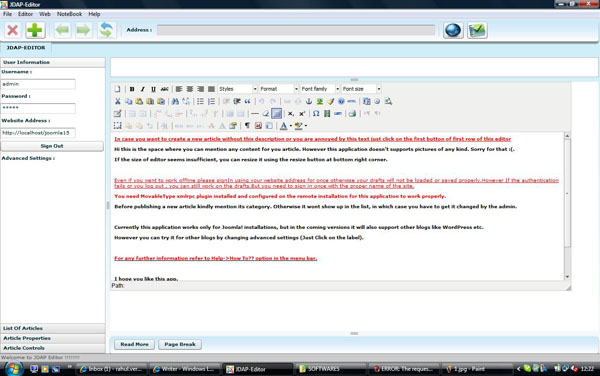Click the green plus add button
Viewport: 600px width, 376px height.
[35, 30]
